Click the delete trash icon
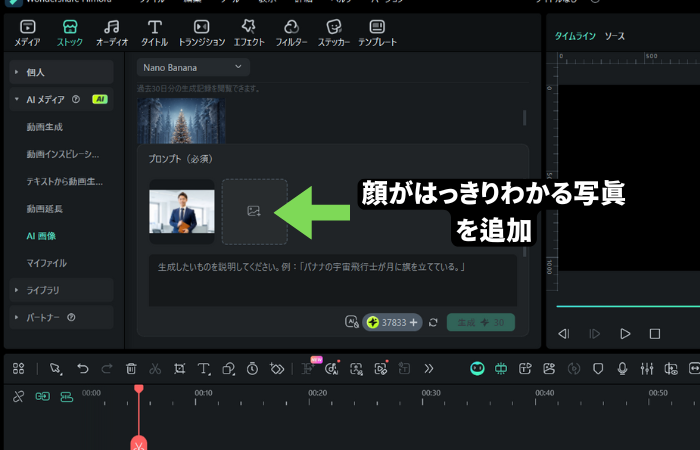The image size is (700, 450). (x=131, y=368)
